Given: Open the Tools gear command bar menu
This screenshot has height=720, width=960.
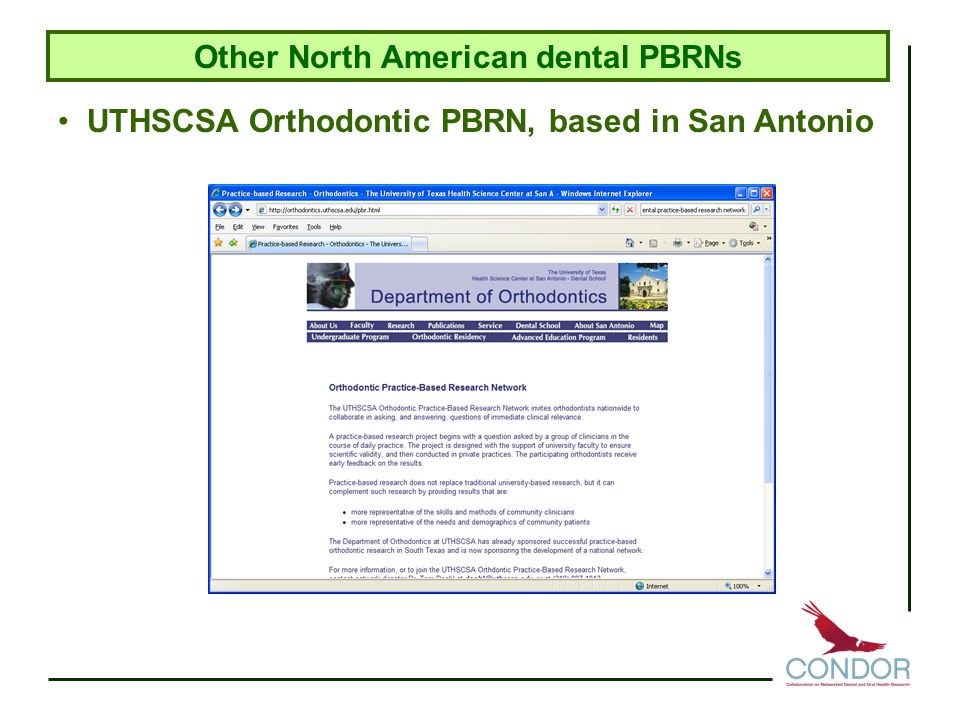Looking at the screenshot, I should pos(744,243).
